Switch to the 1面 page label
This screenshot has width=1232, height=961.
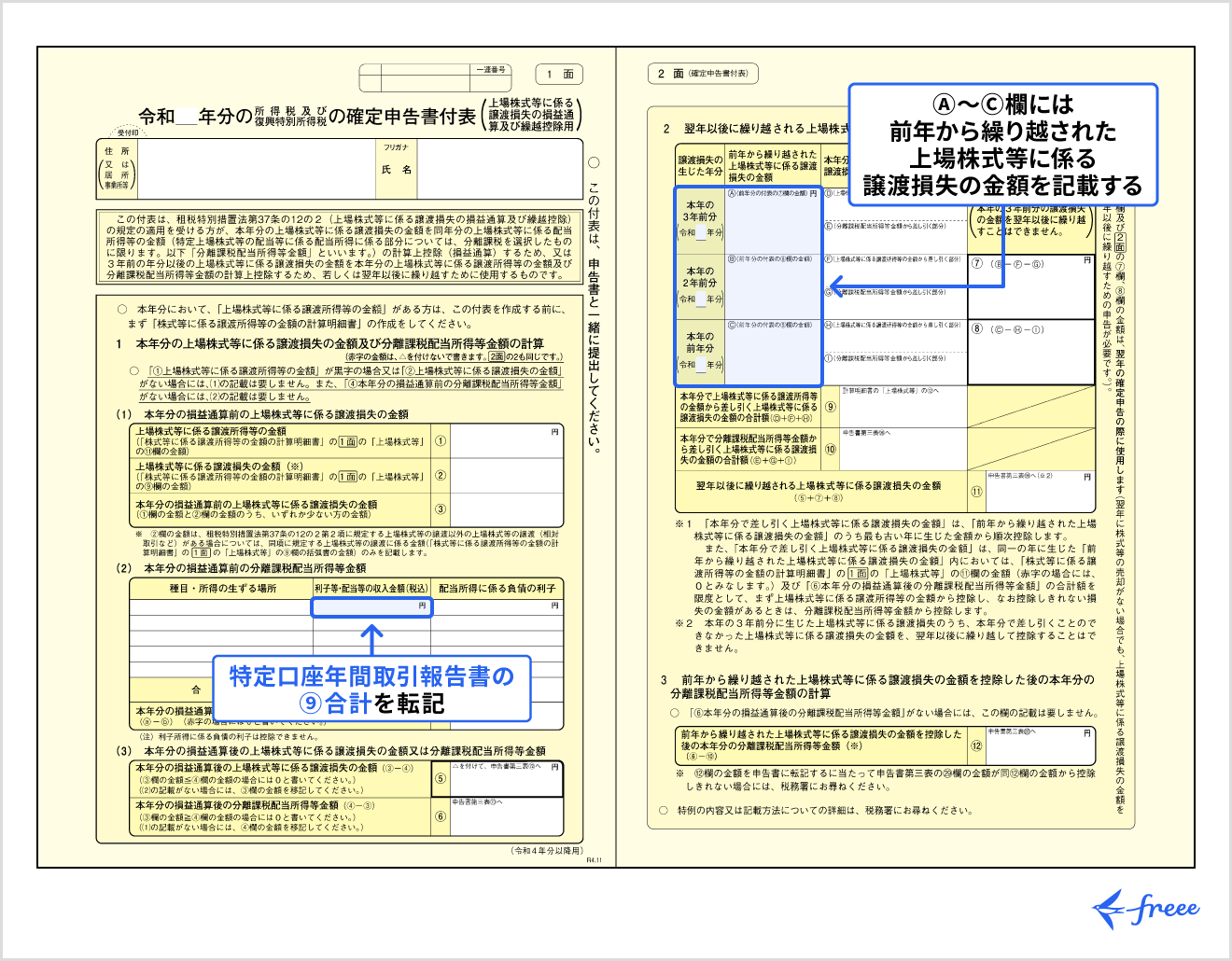[557, 75]
